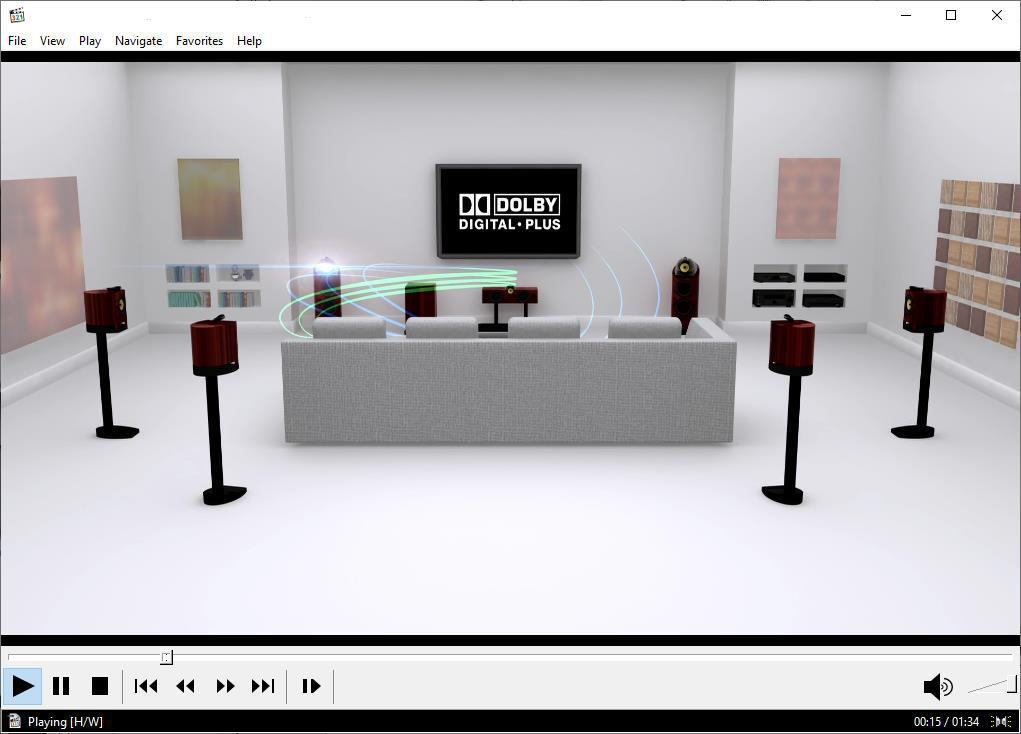1021x734 pixels.
Task: Pause the video playback
Action: click(x=61, y=686)
